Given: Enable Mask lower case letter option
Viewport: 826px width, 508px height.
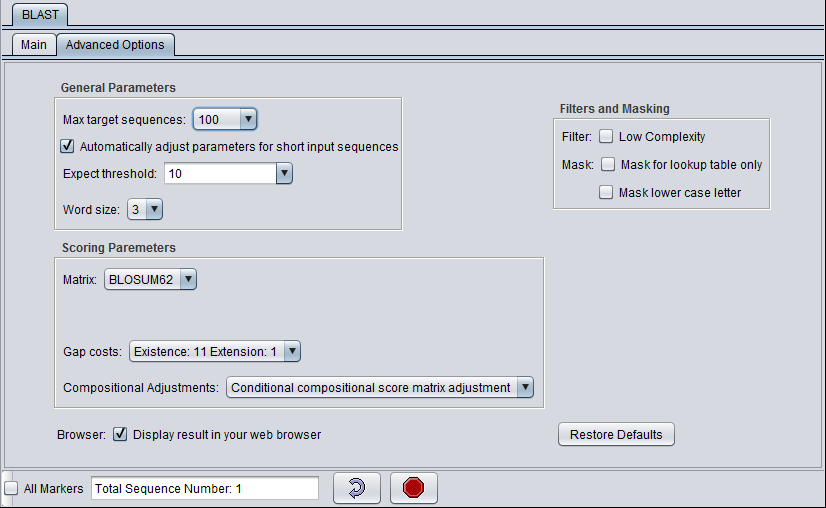Looking at the screenshot, I should 606,193.
